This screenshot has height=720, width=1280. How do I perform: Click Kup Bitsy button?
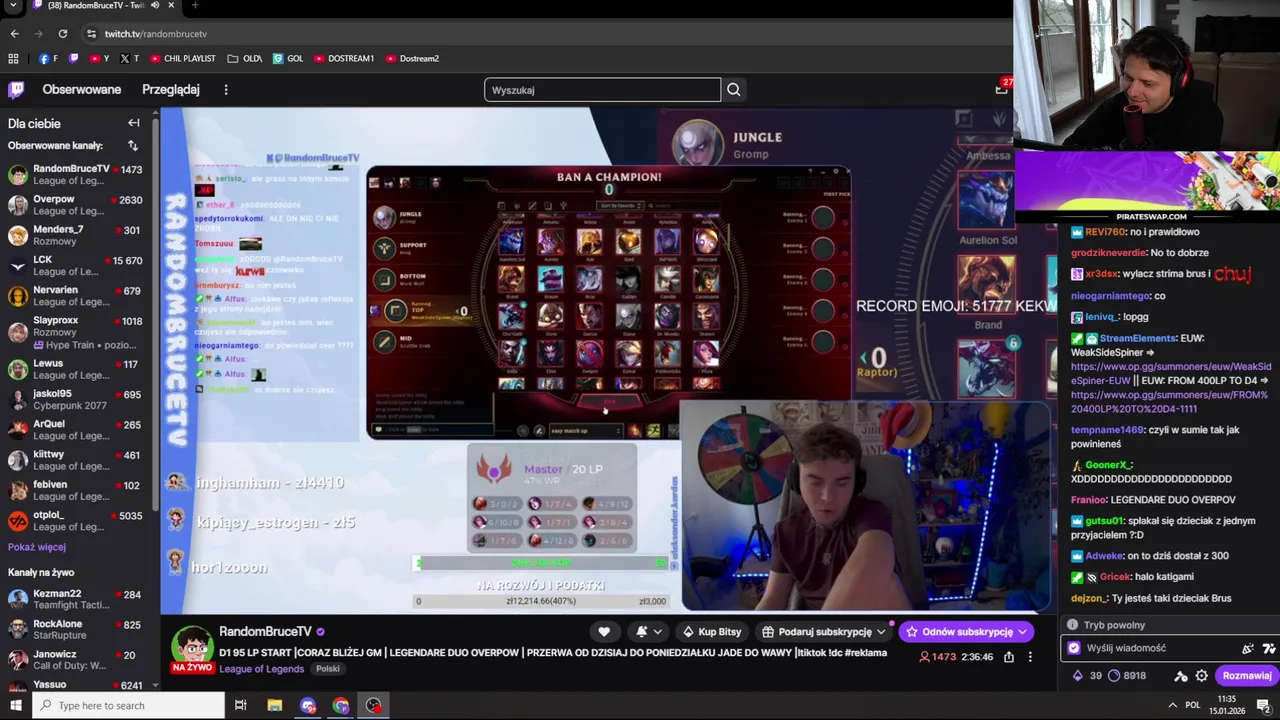[x=712, y=632]
